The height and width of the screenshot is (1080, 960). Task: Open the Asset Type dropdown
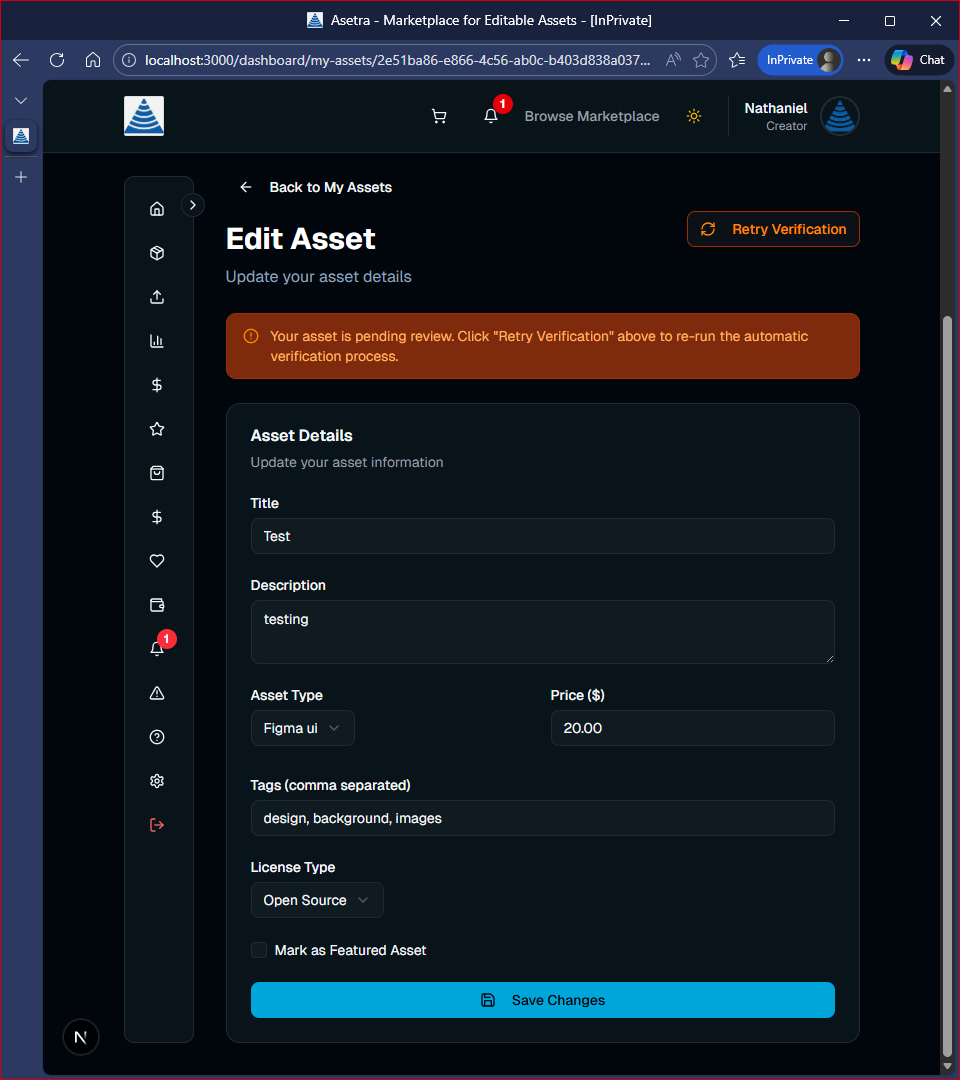tap(302, 728)
